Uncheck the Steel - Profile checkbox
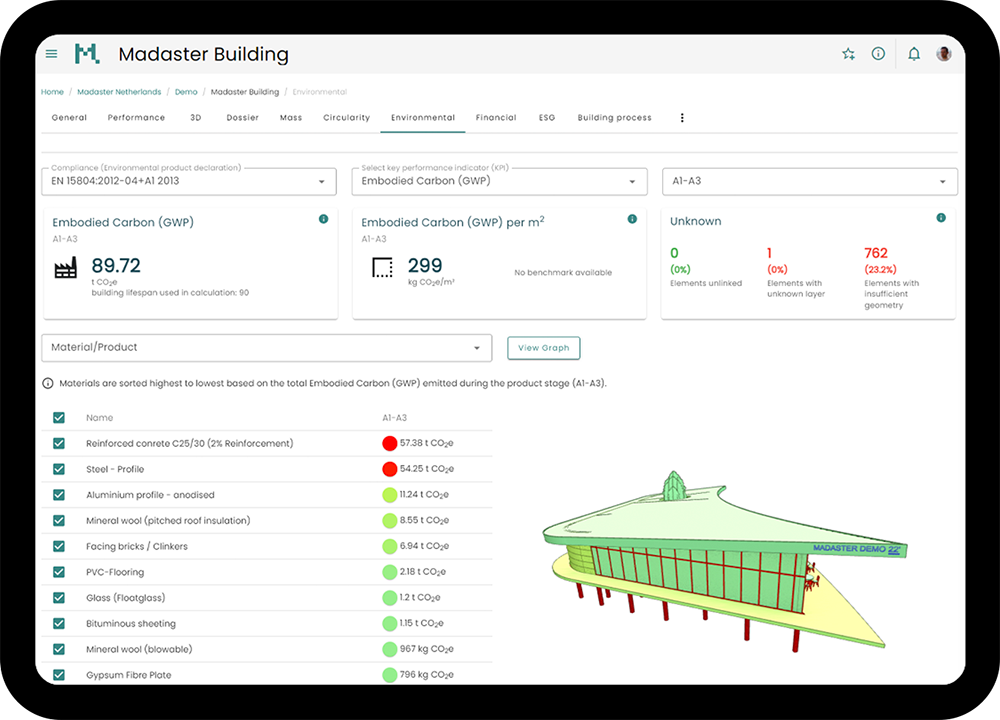1000x720 pixels. tap(59, 469)
